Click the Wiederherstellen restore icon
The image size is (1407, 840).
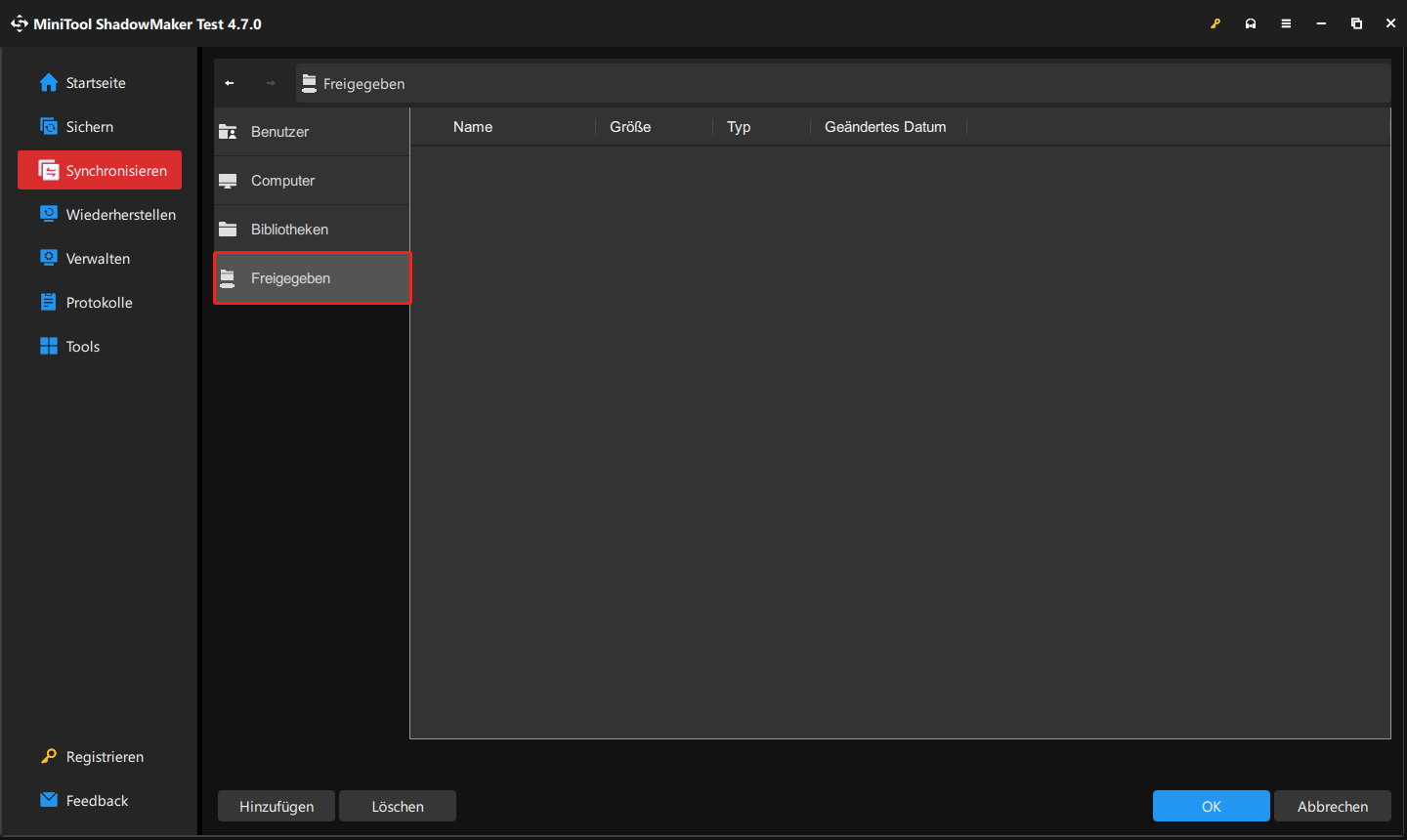[x=49, y=214]
